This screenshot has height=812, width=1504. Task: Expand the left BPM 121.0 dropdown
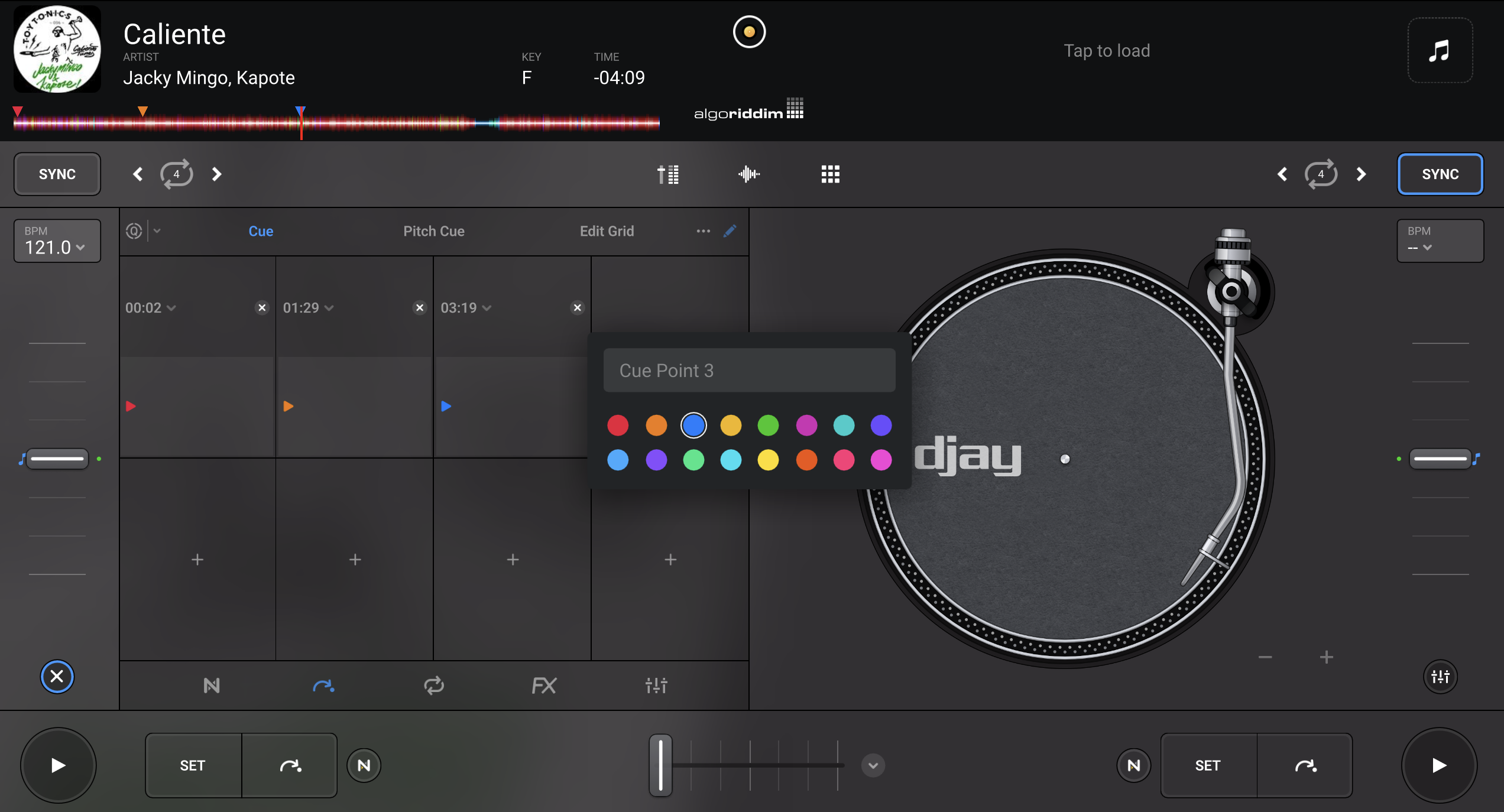56,241
